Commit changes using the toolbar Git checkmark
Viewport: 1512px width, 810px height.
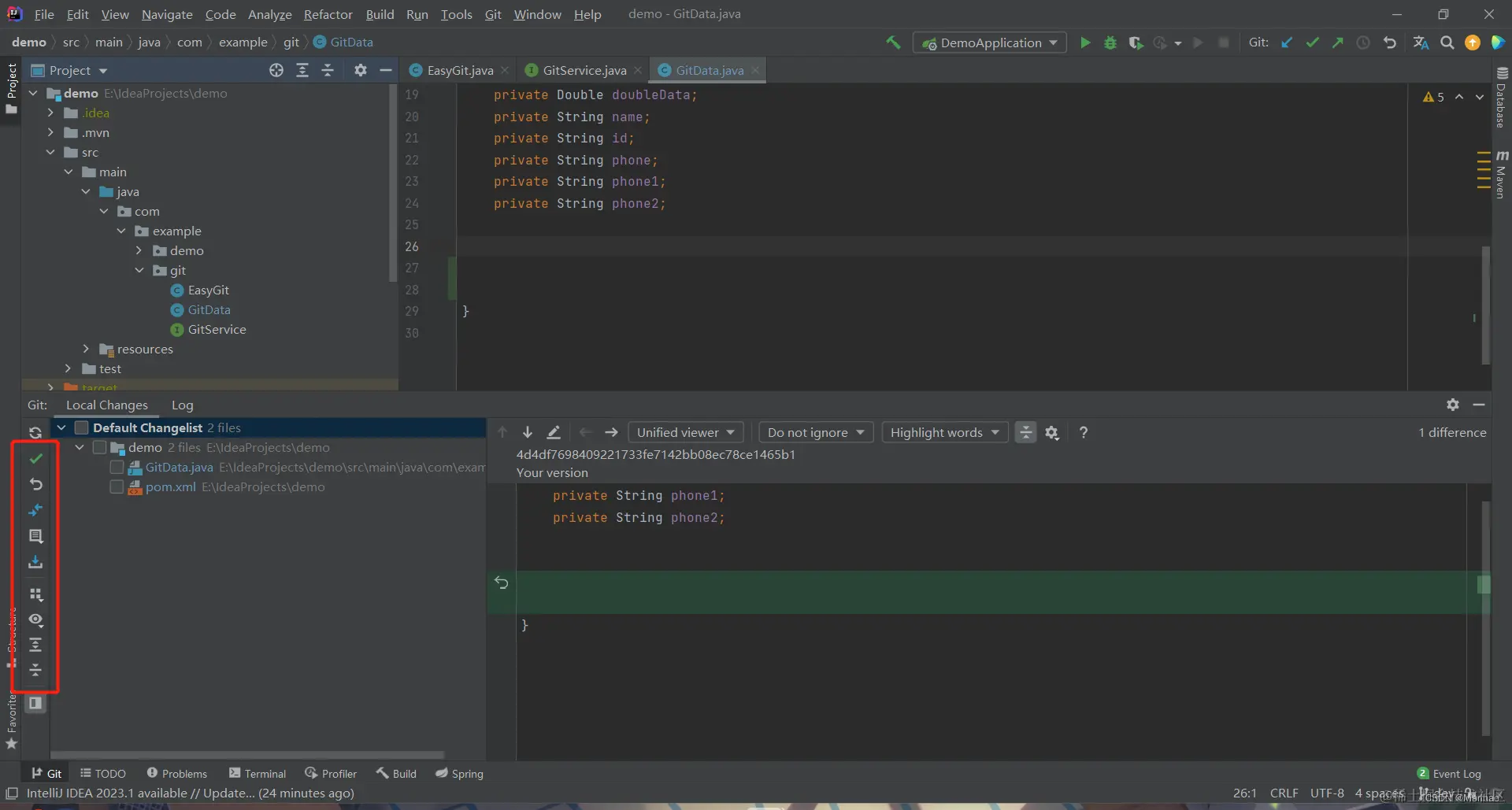click(x=1312, y=43)
